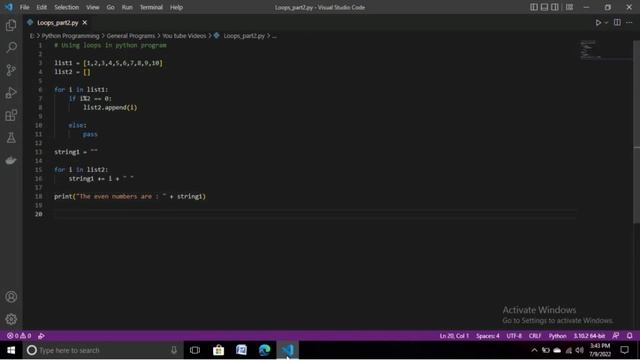Click the editor vertical scrollbar
The image size is (640, 360).
click(x=636, y=131)
